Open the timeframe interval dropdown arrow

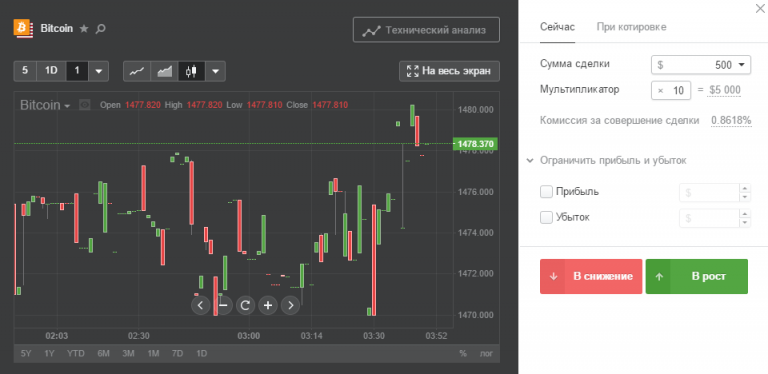coord(98,71)
